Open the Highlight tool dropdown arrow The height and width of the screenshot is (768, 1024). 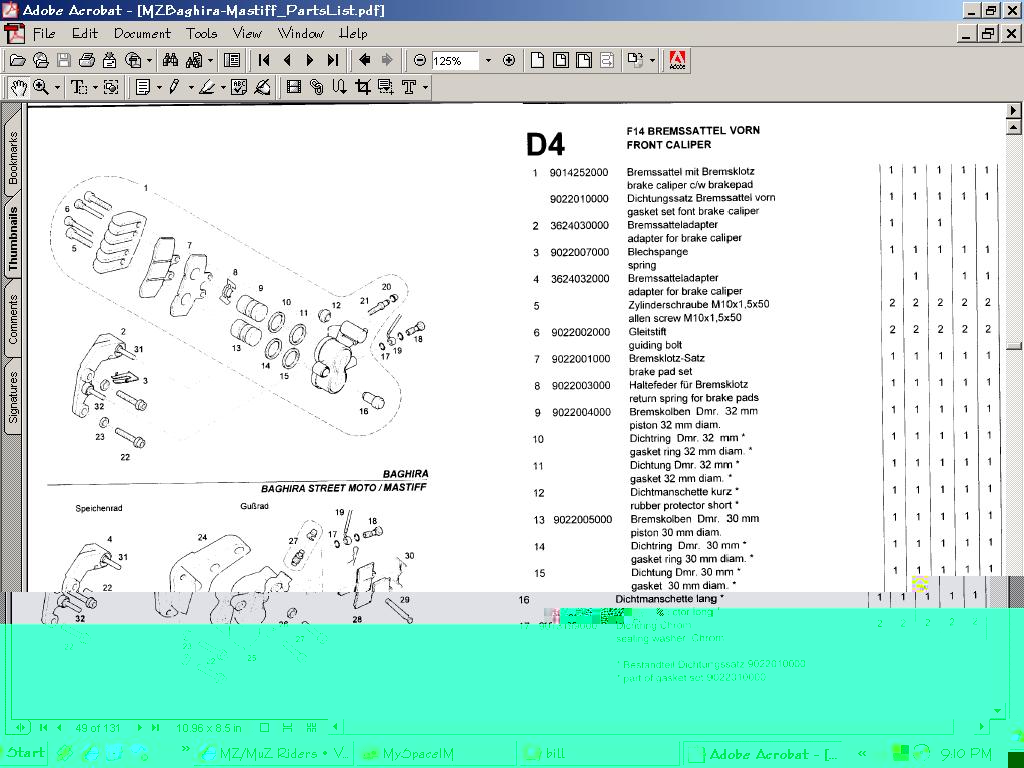coord(223,87)
